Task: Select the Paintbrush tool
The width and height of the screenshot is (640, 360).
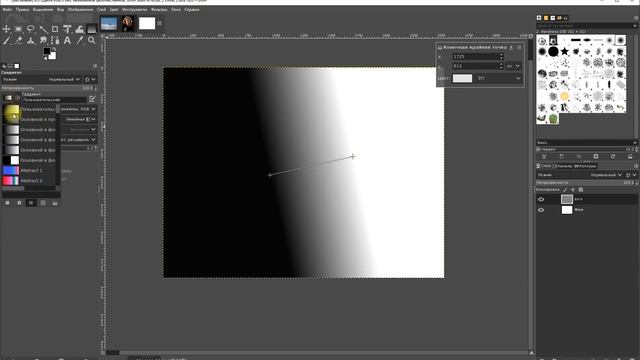Action: [x=6, y=40]
